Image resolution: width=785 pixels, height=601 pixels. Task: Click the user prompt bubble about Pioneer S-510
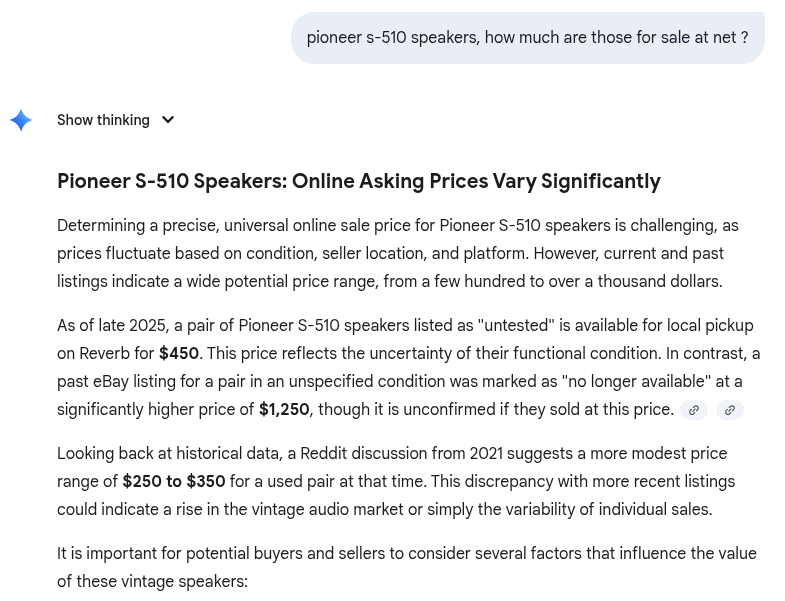point(527,38)
